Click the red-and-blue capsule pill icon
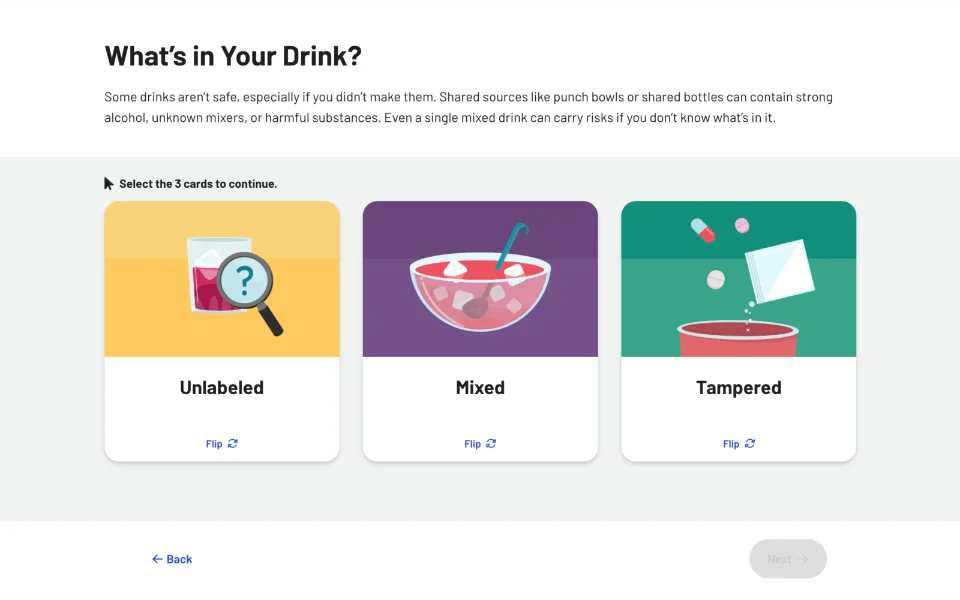Image resolution: width=960 pixels, height=600 pixels. point(703,230)
